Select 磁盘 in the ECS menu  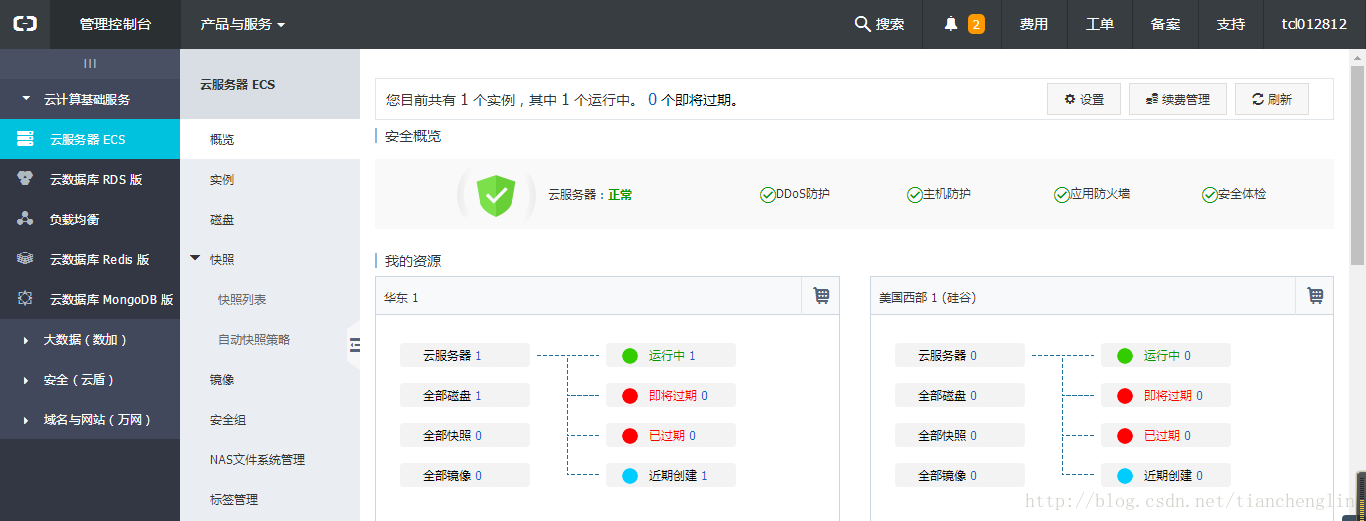pos(270,219)
